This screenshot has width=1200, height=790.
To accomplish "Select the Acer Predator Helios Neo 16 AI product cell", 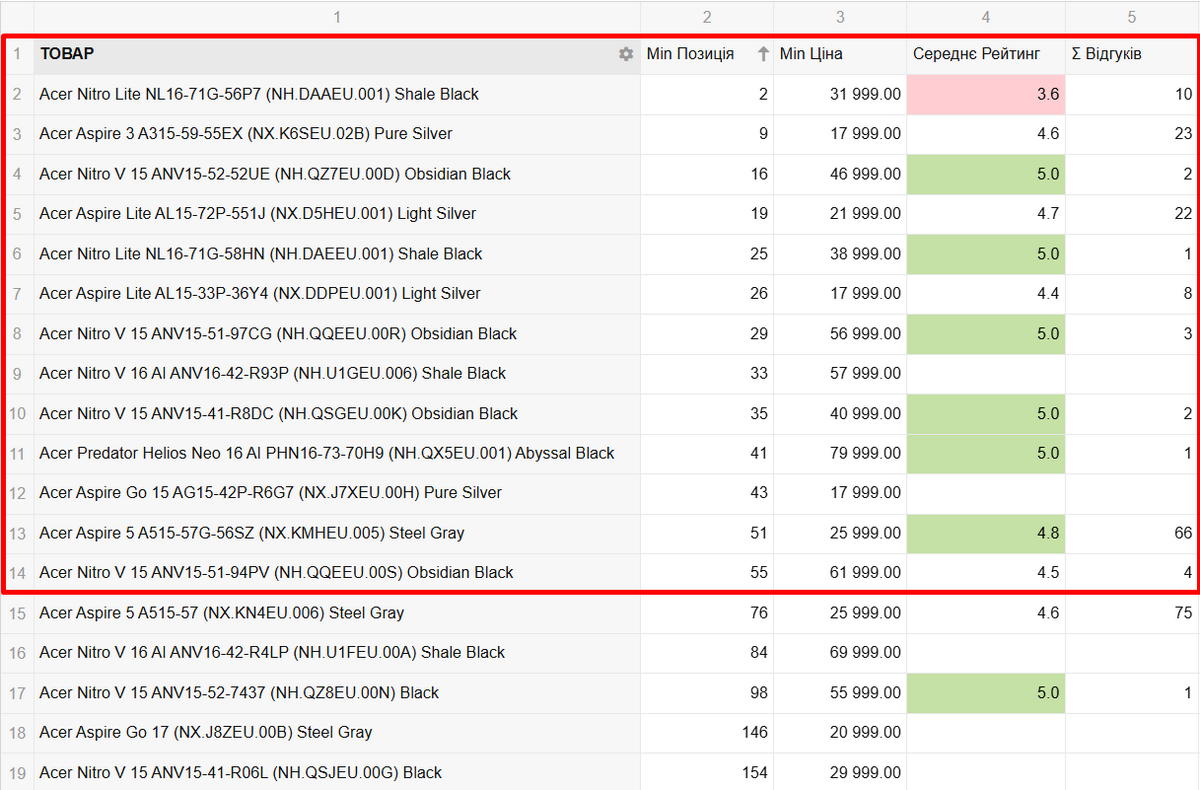I will pos(327,453).
